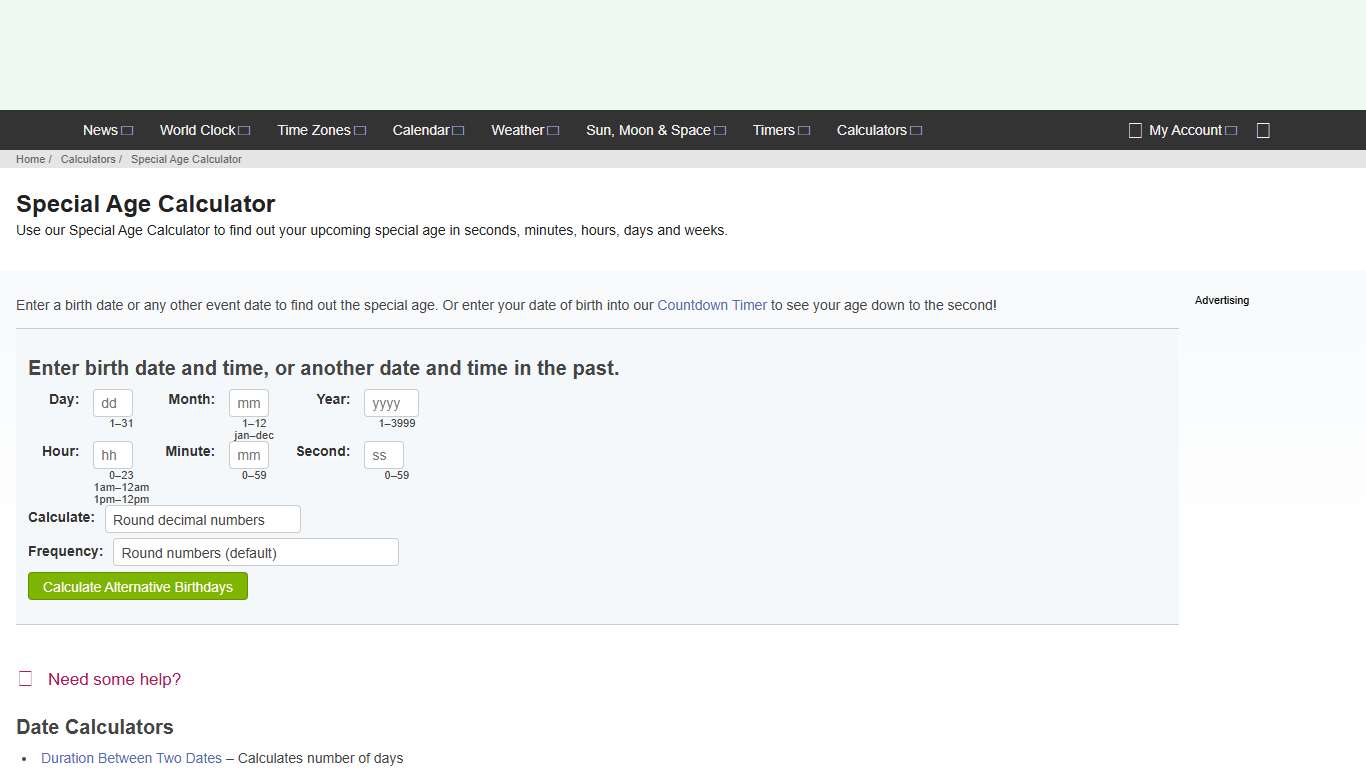Follow the Duration Between Two Dates link
The width and height of the screenshot is (1366, 768).
click(131, 758)
